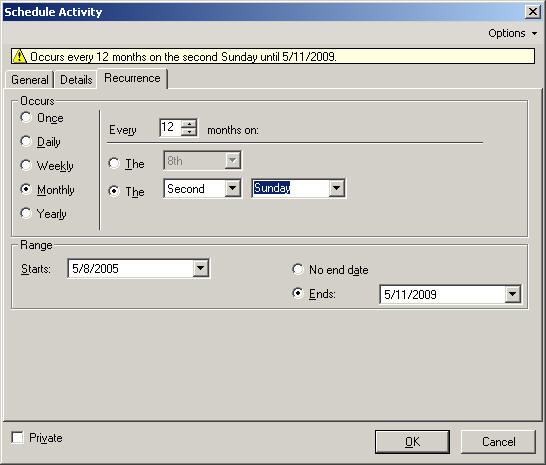
Task: Click into the months number field
Action: [170, 127]
